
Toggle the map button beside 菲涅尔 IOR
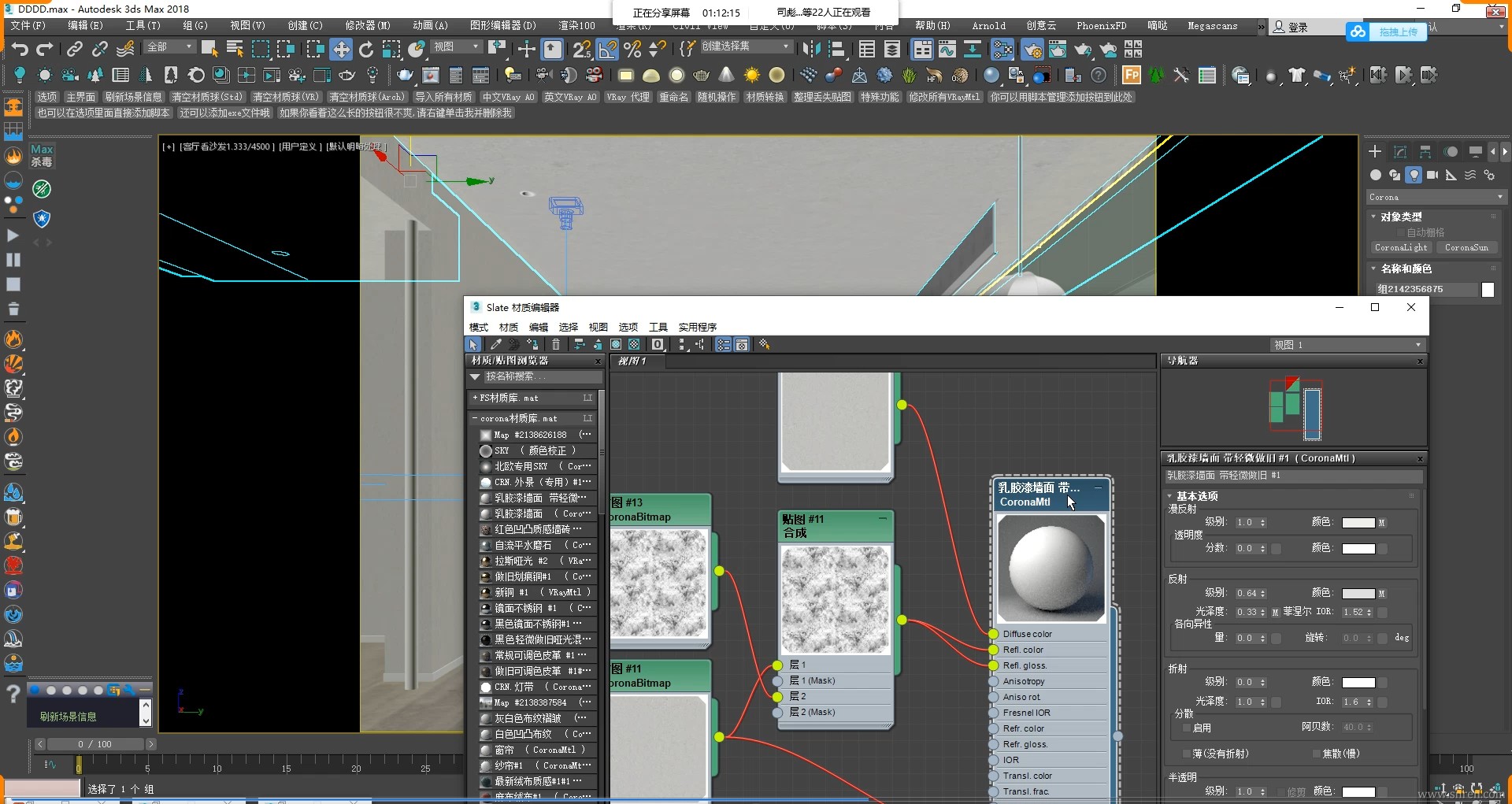(x=1382, y=612)
